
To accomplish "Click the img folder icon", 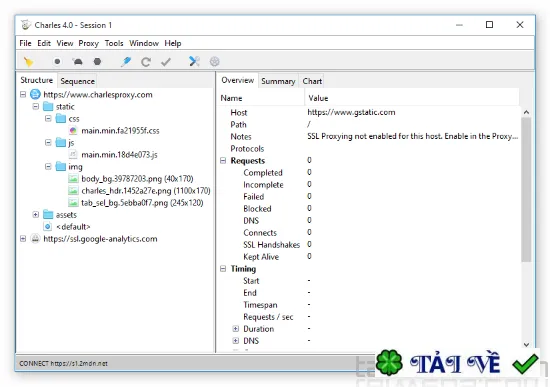I will point(61,166).
